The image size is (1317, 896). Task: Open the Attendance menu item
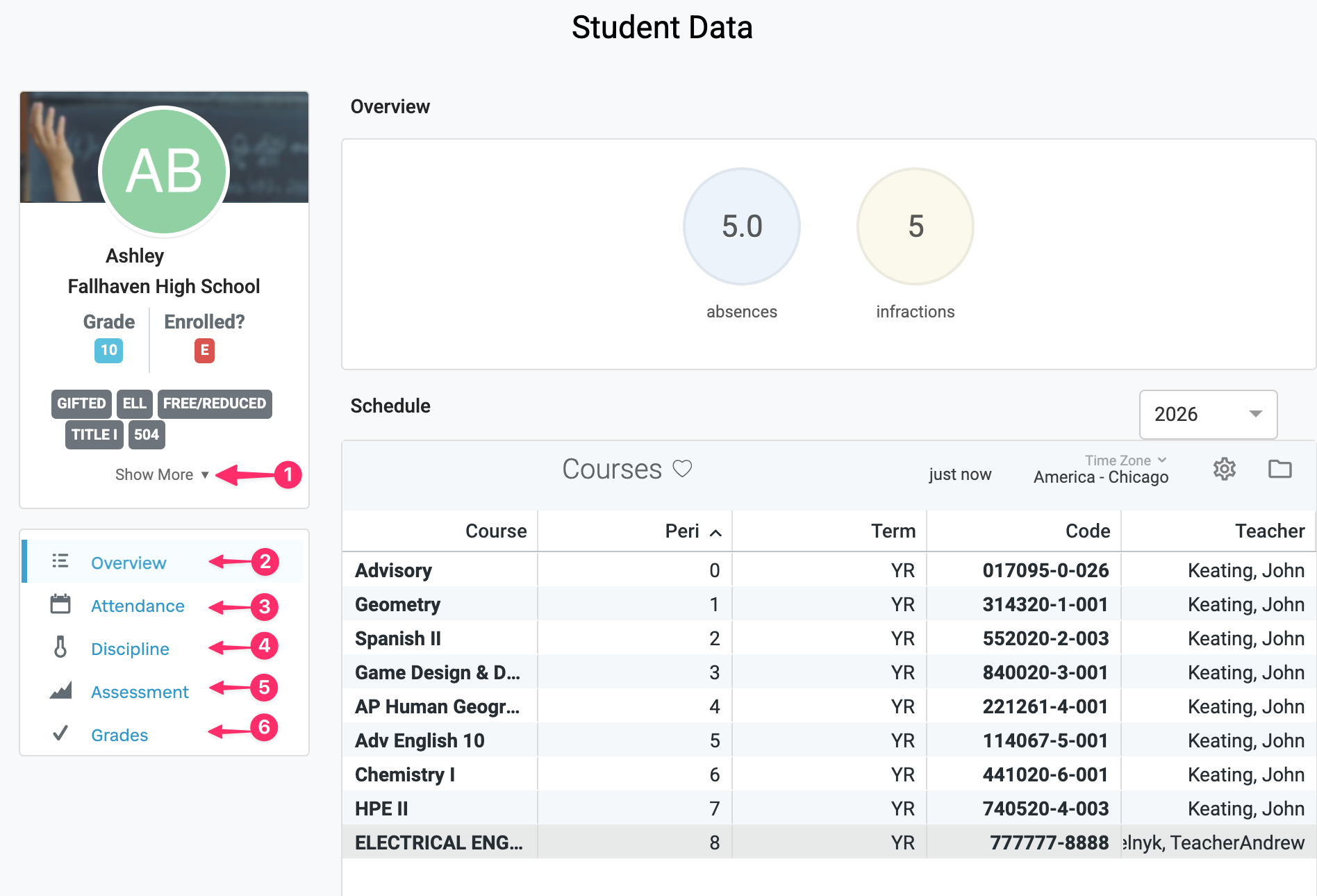[x=138, y=606]
